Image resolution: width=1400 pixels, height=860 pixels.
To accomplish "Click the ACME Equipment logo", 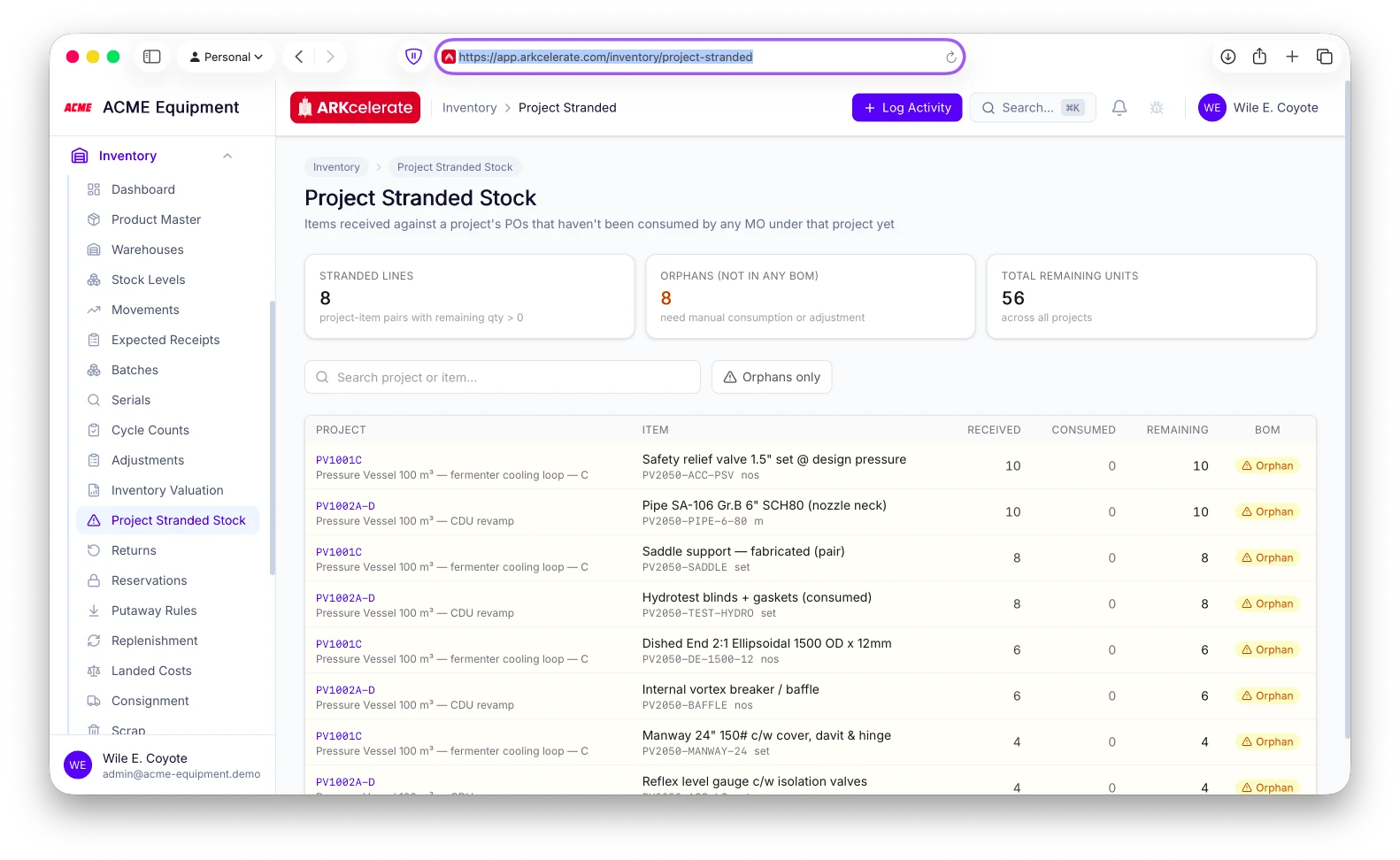I will [x=78, y=108].
